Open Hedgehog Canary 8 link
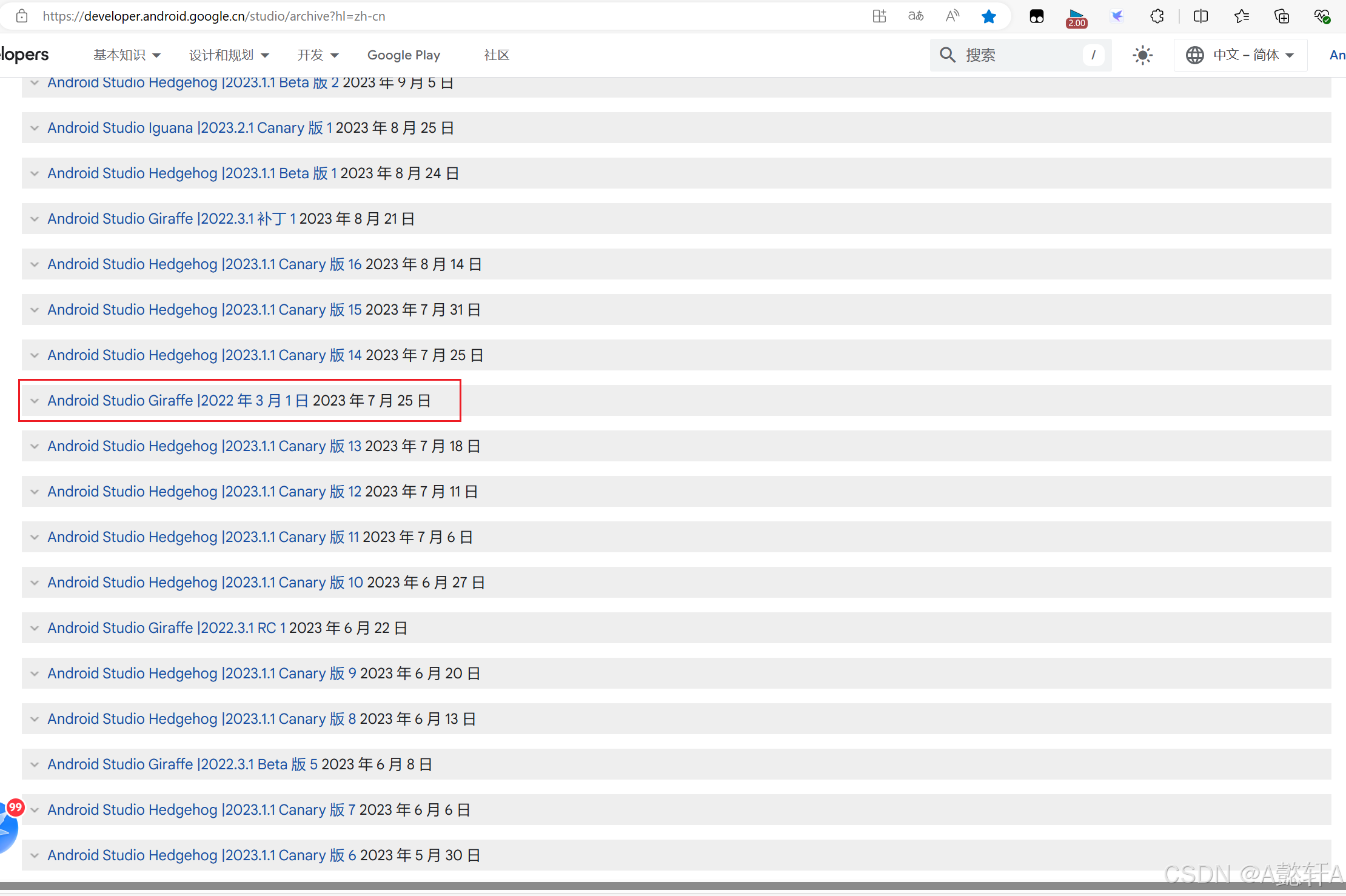 click(x=202, y=719)
